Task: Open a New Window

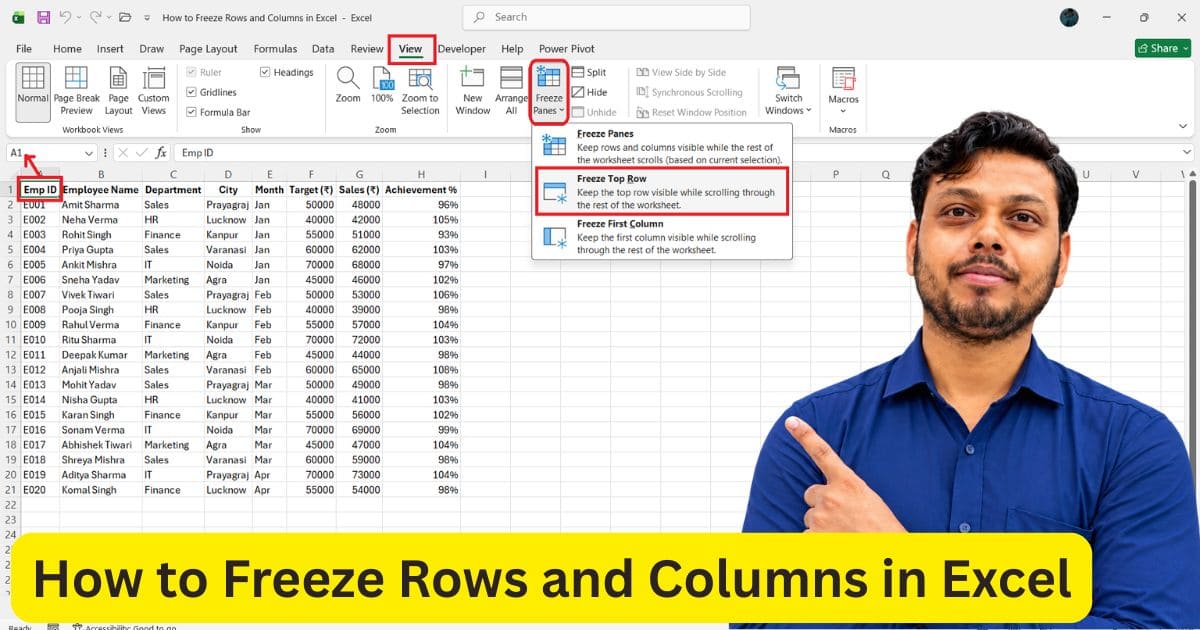Action: coord(473,92)
